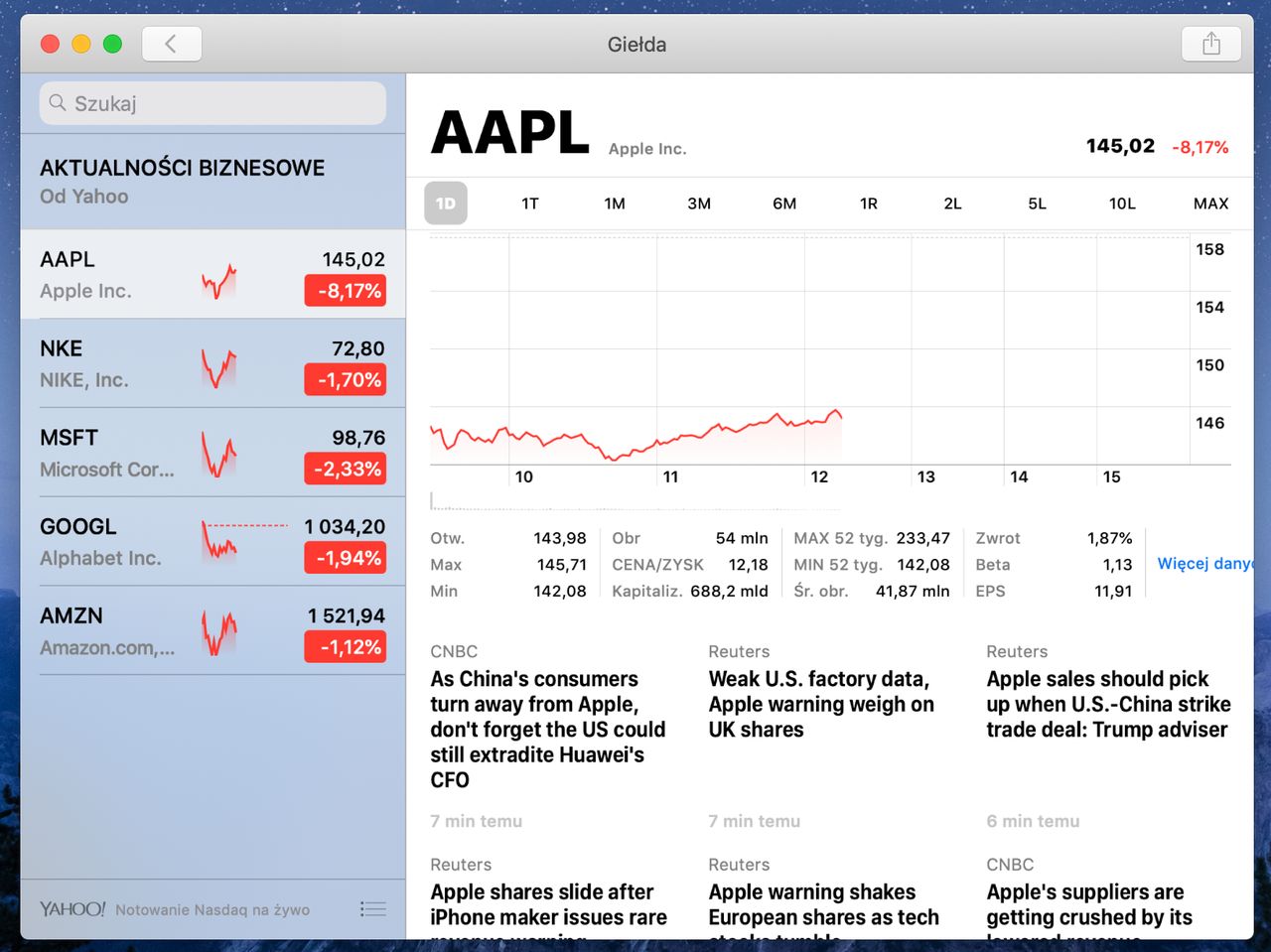Image resolution: width=1271 pixels, height=952 pixels.
Task: Open the watchlist edit list icon
Action: click(x=373, y=908)
